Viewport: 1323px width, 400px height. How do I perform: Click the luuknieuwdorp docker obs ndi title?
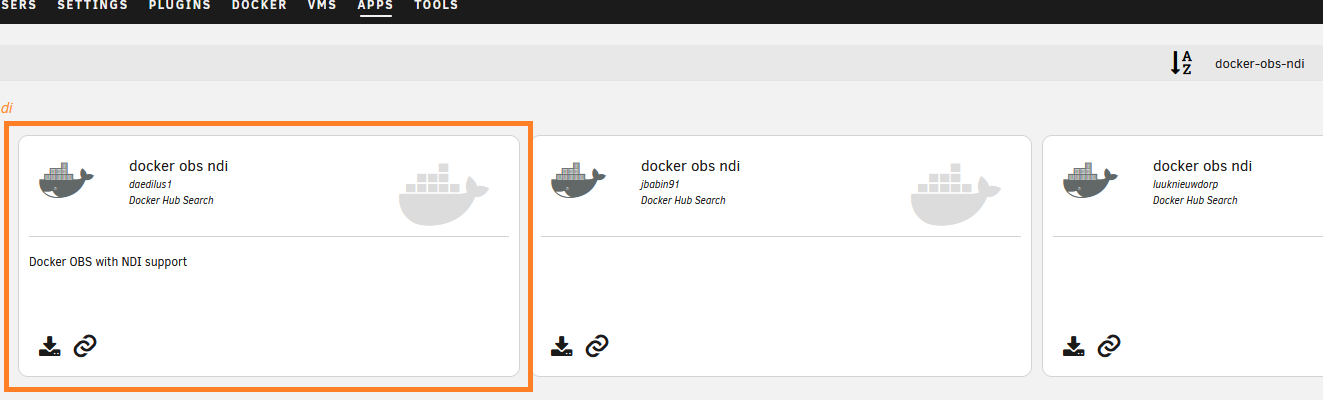(1202, 166)
